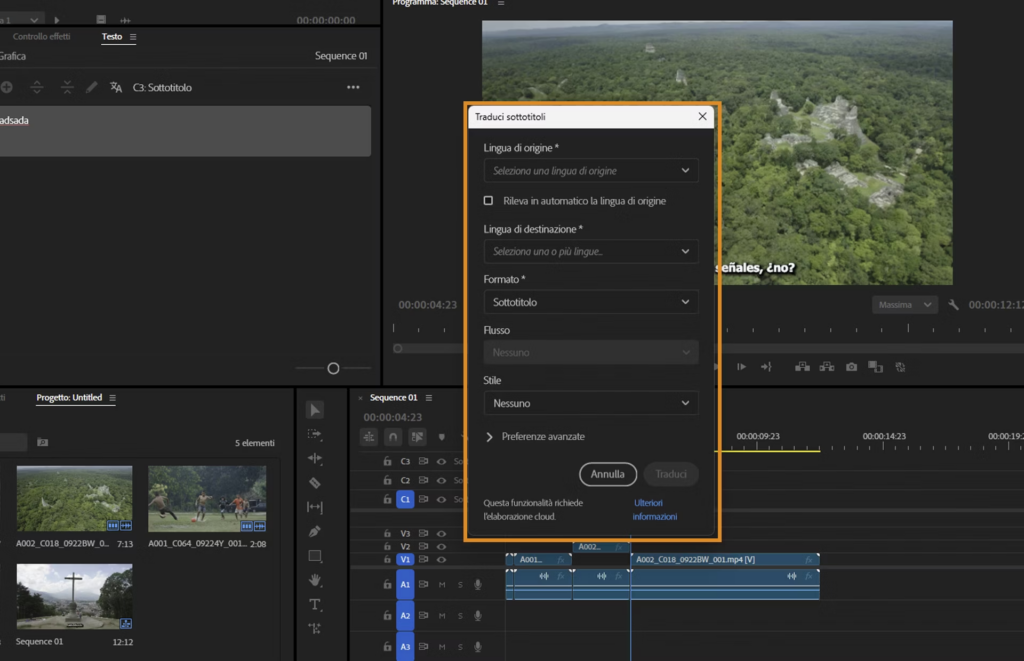Target the V1 video track header
1024x661 pixels.
(405, 560)
